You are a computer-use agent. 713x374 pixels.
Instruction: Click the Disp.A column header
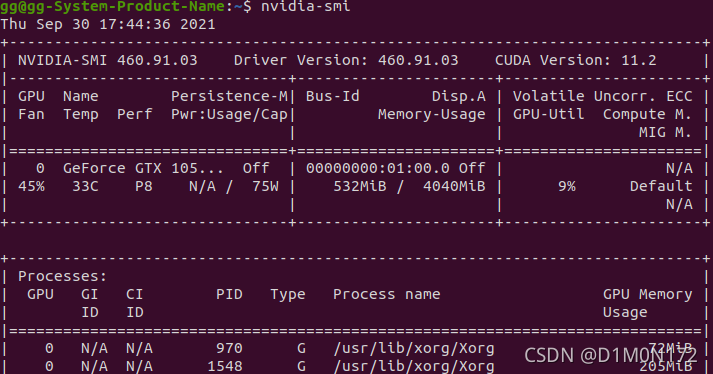click(x=459, y=96)
